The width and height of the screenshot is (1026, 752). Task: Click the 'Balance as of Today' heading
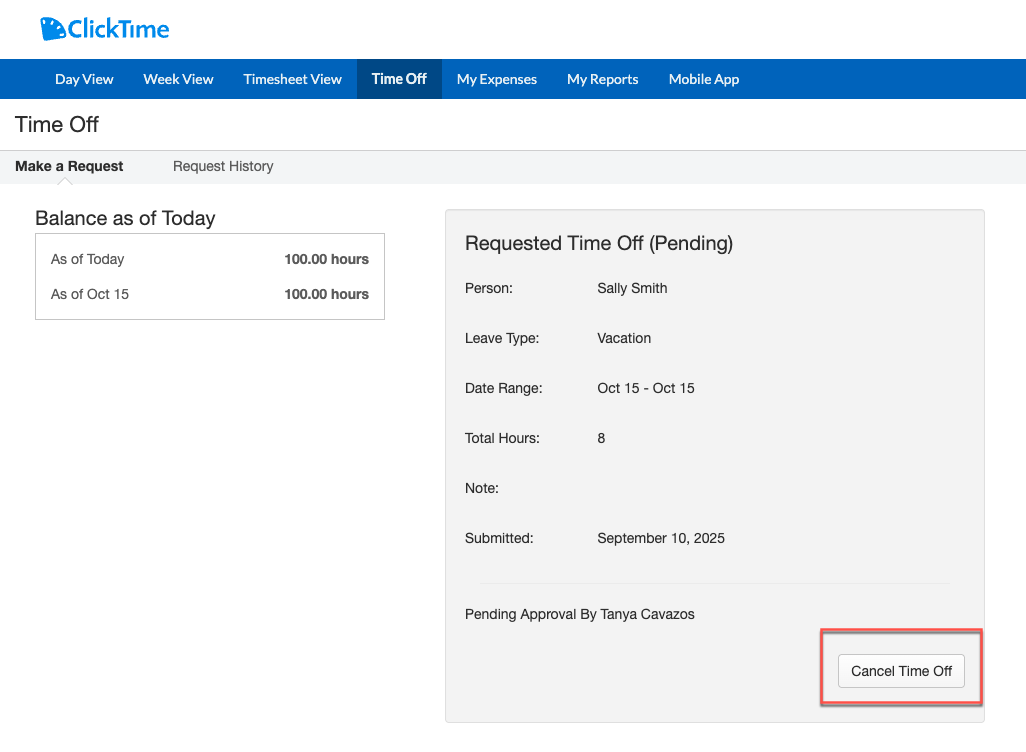[125, 218]
